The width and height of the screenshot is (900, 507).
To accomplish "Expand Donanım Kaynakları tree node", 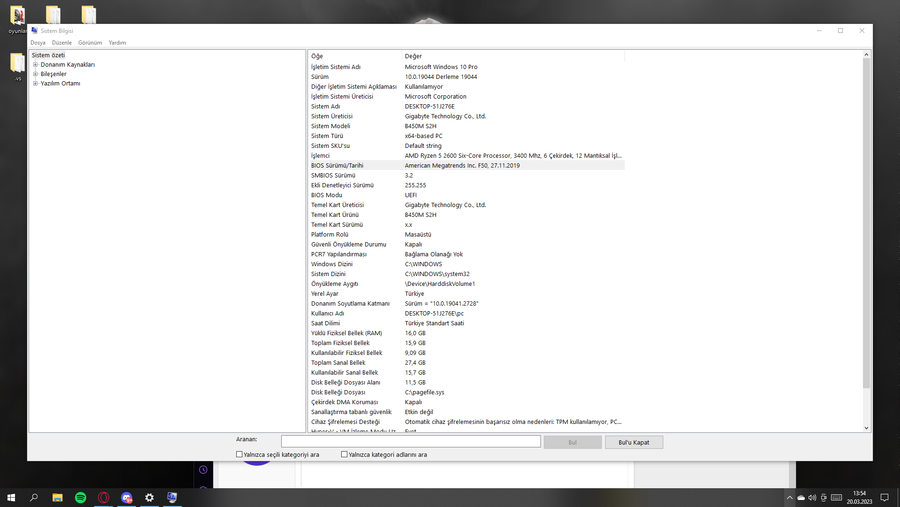I will tap(36, 65).
